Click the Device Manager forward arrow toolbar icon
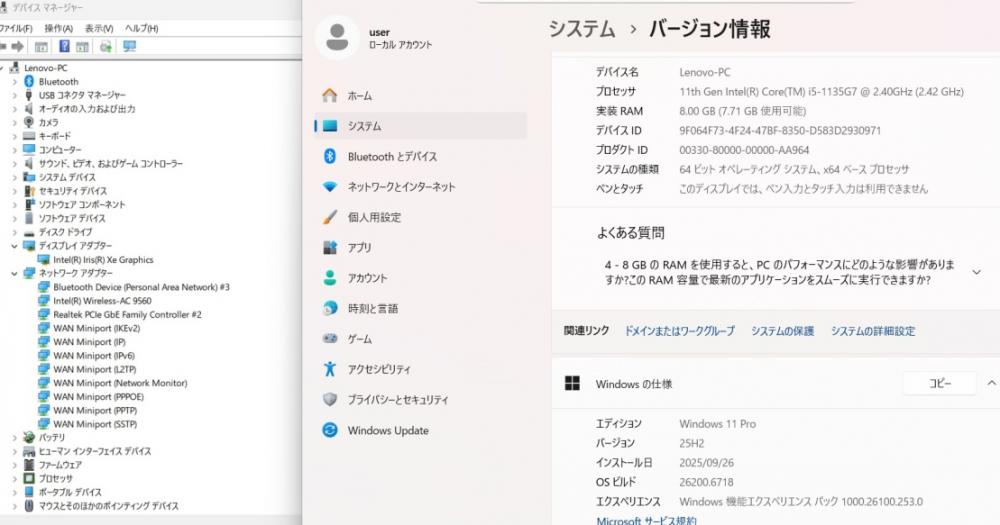This screenshot has height=525, width=1000. tap(17, 46)
